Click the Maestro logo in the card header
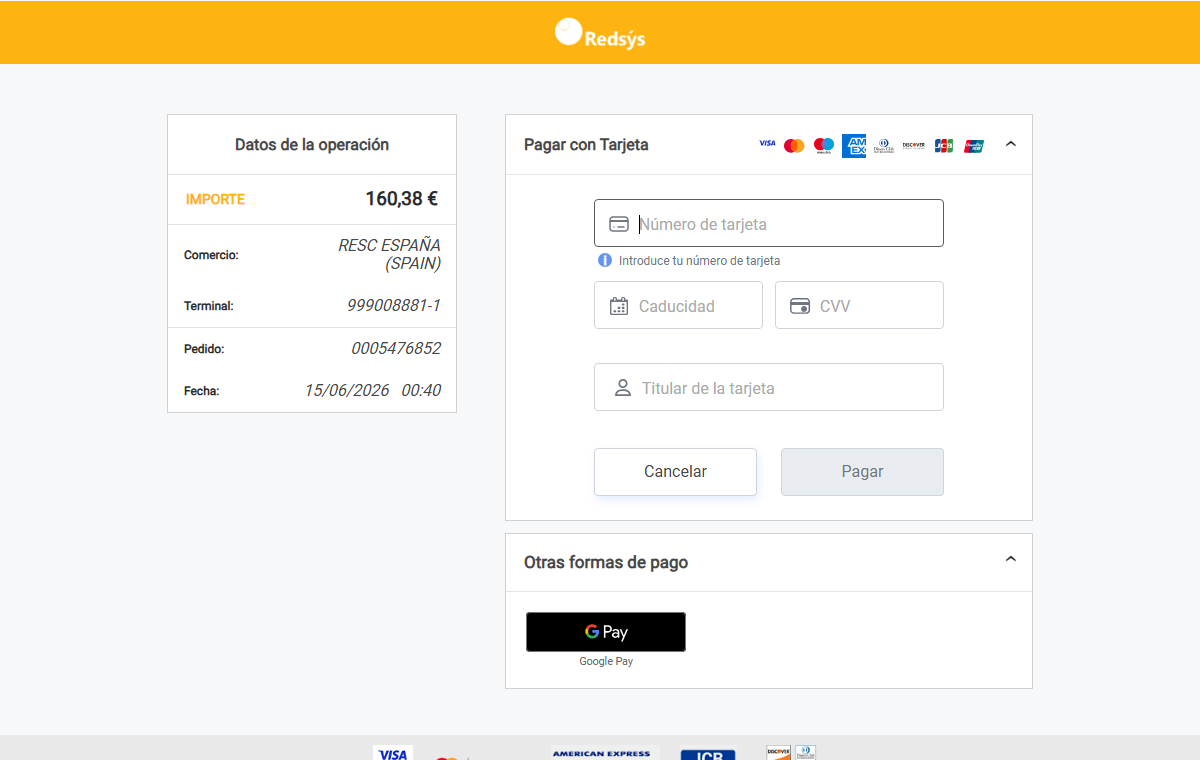The height and width of the screenshot is (760, 1200). point(824,145)
